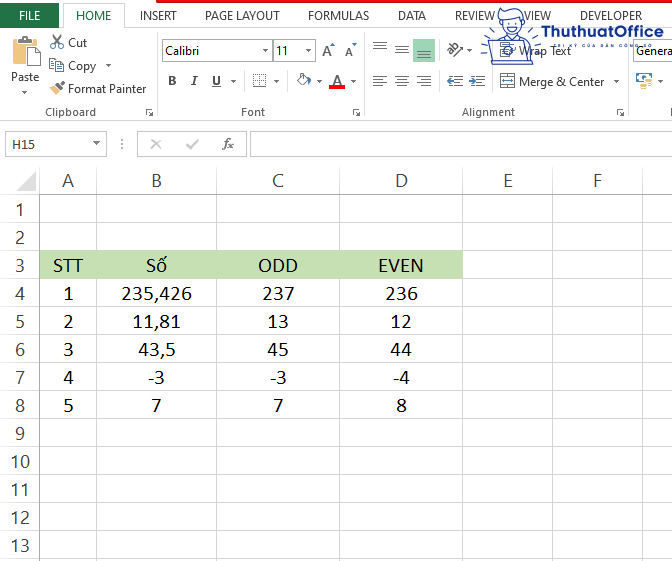Open the Merge & Center dropdown arrow

click(616, 81)
